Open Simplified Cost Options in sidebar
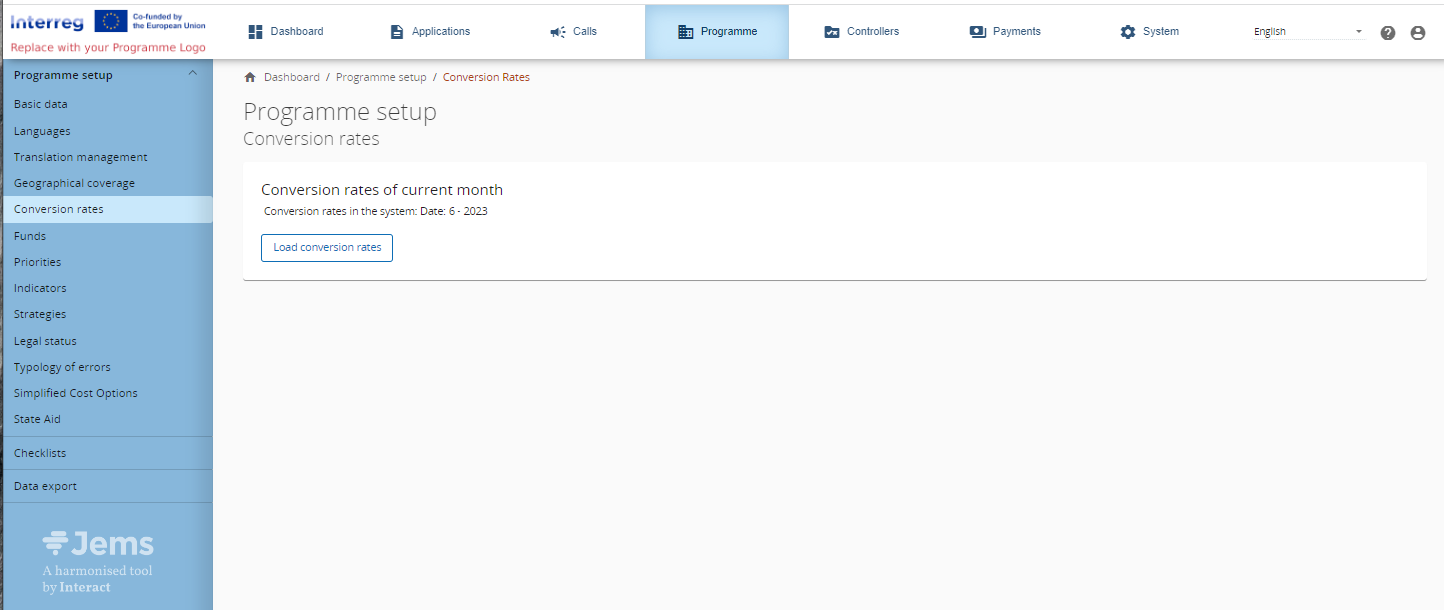This screenshot has width=1444, height=610. [x=76, y=393]
